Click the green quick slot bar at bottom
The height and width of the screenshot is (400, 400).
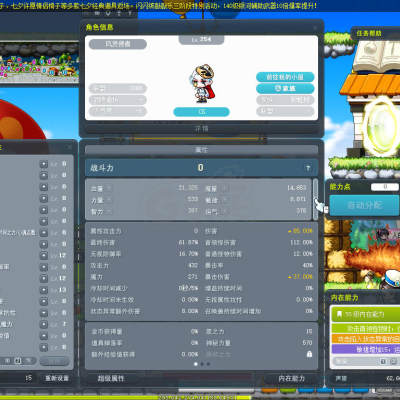(288, 390)
